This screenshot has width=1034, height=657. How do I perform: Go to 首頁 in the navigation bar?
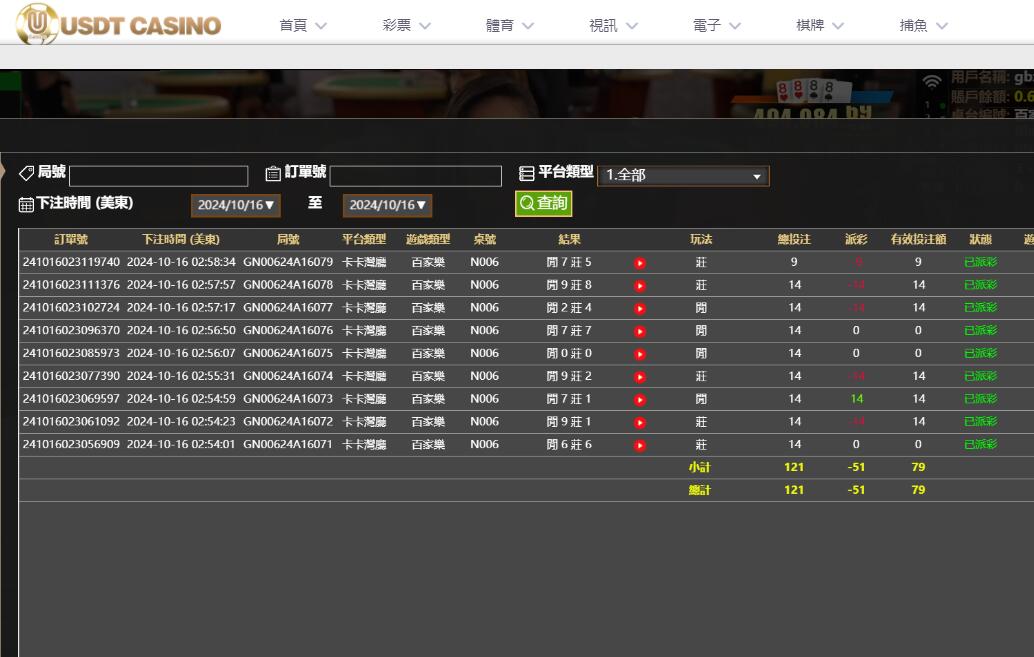[303, 26]
